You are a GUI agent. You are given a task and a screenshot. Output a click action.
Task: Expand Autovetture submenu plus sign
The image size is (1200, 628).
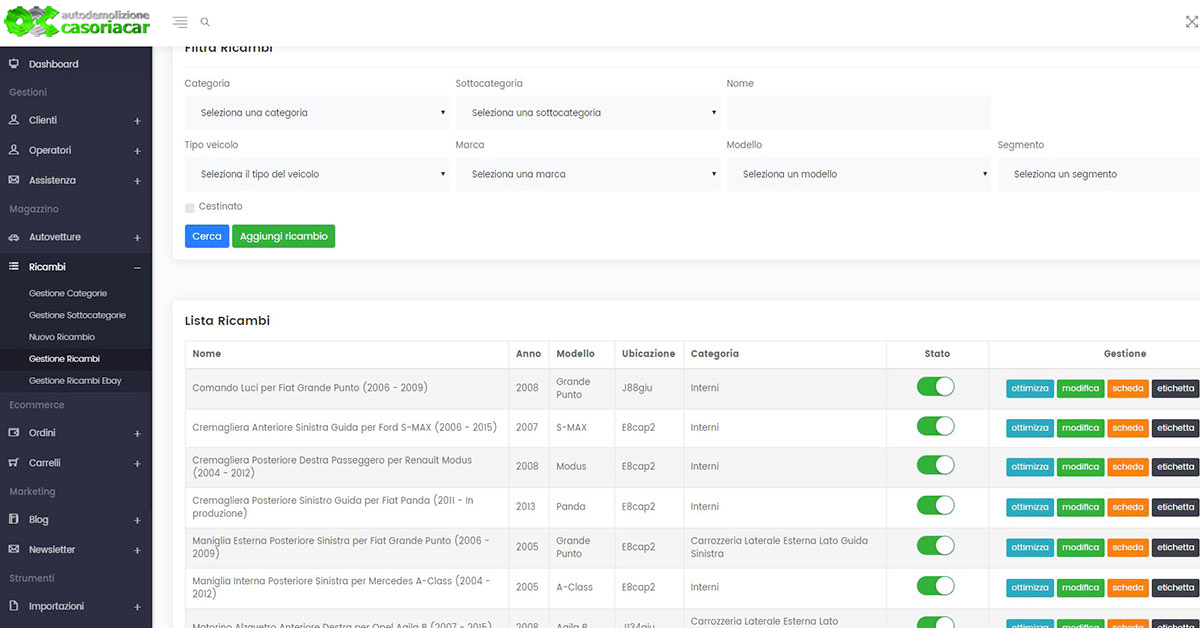click(137, 238)
